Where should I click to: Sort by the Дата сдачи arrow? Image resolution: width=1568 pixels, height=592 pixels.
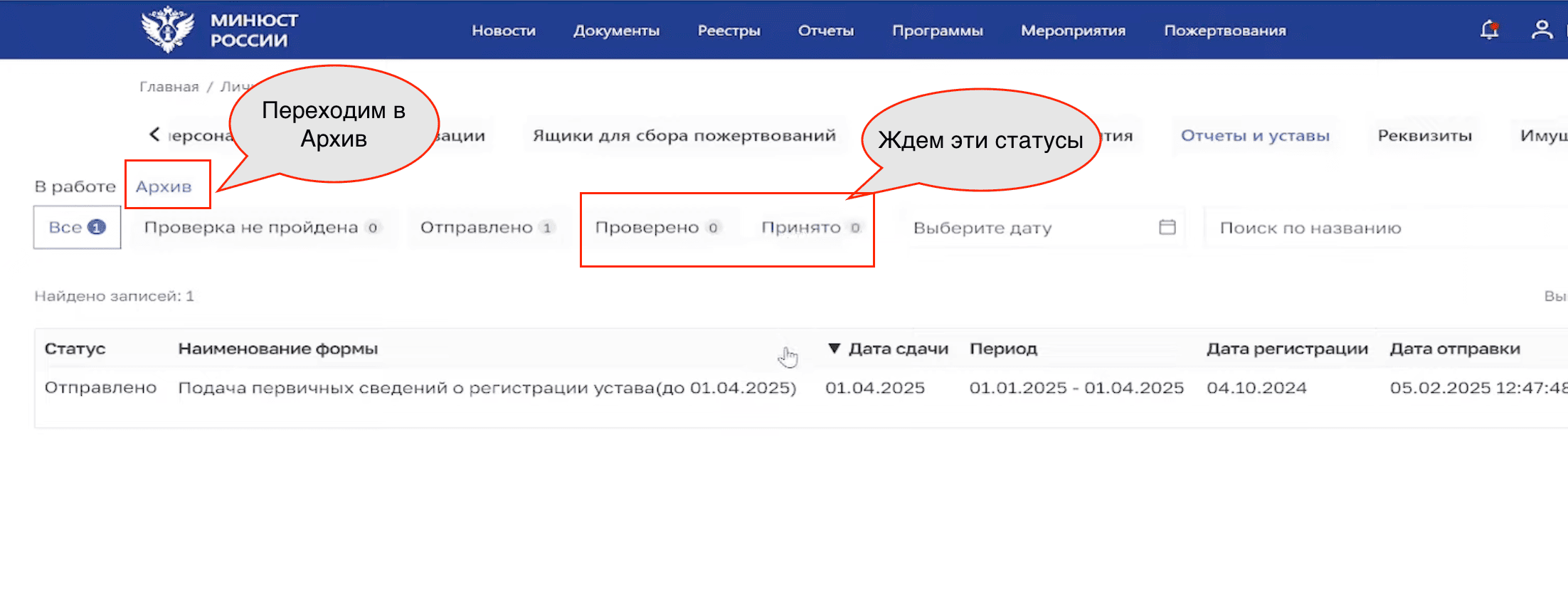835,349
